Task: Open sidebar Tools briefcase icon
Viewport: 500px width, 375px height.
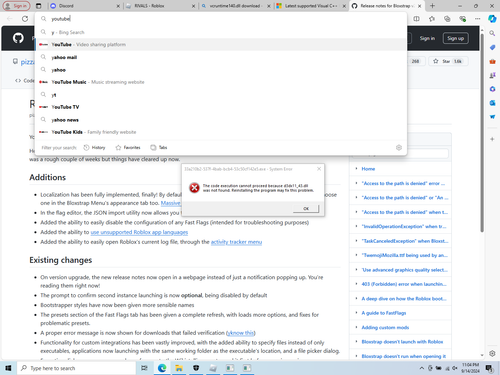Action: (492, 61)
